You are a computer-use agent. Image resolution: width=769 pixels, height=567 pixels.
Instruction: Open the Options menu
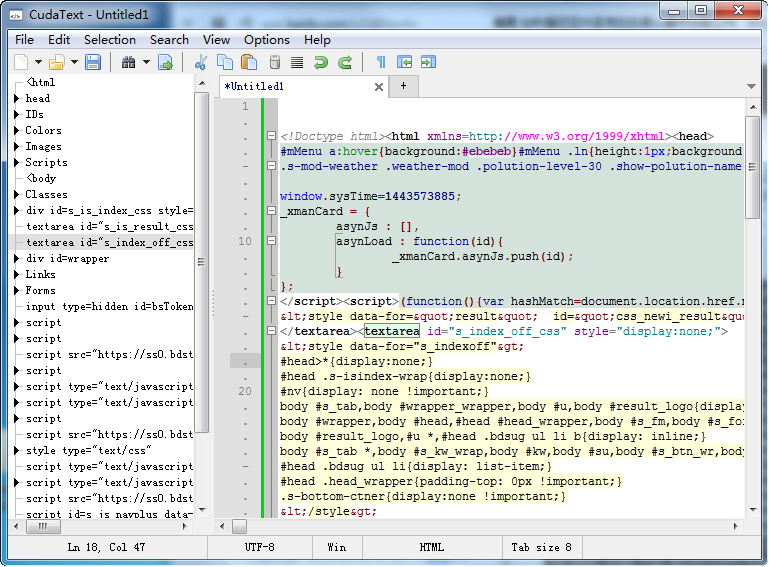(x=267, y=40)
